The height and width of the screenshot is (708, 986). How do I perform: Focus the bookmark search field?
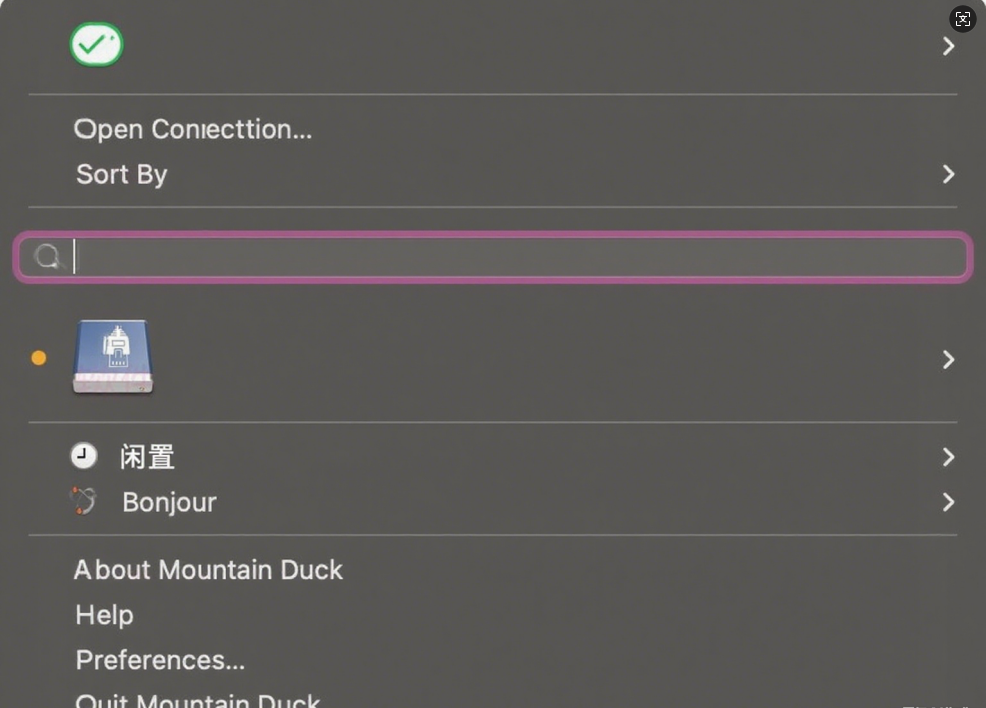(520, 258)
